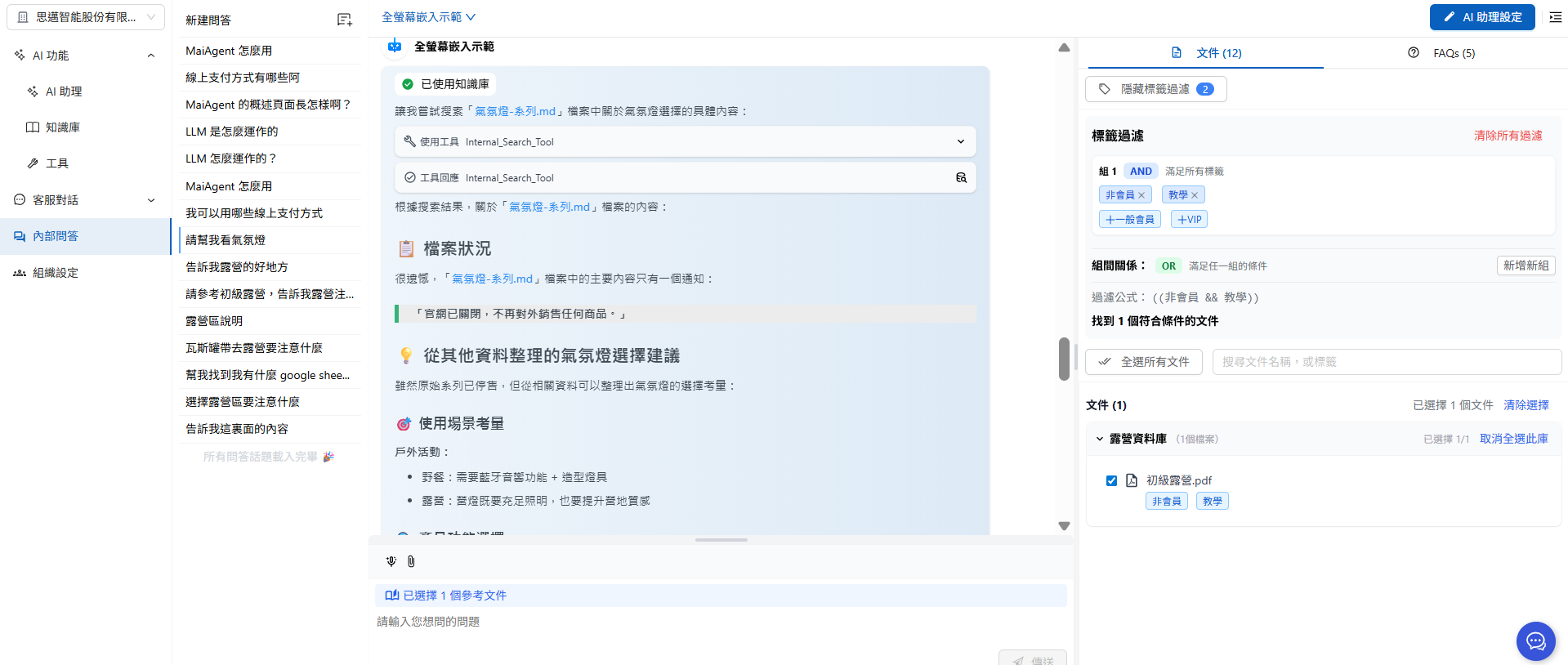
Task: Expand the 使用工具 Internal_Search_Tool row
Action: [x=960, y=141]
